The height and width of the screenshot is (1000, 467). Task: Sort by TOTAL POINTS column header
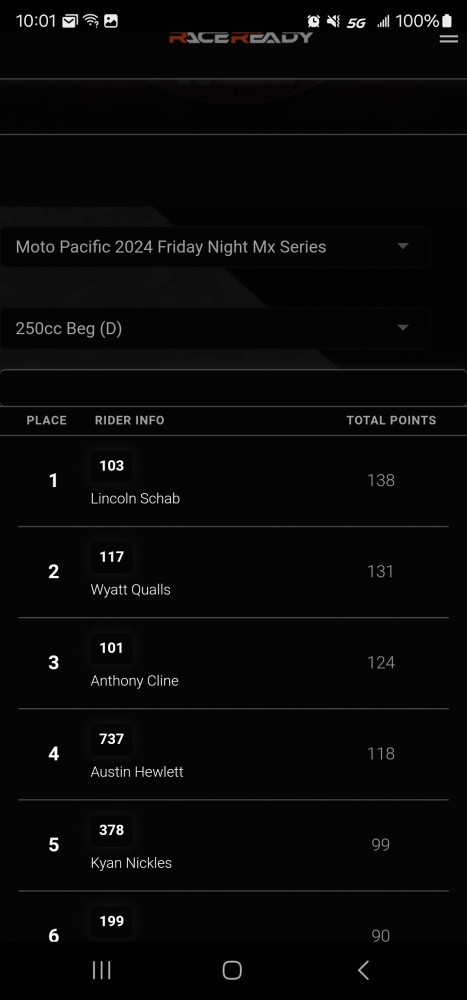[391, 420]
